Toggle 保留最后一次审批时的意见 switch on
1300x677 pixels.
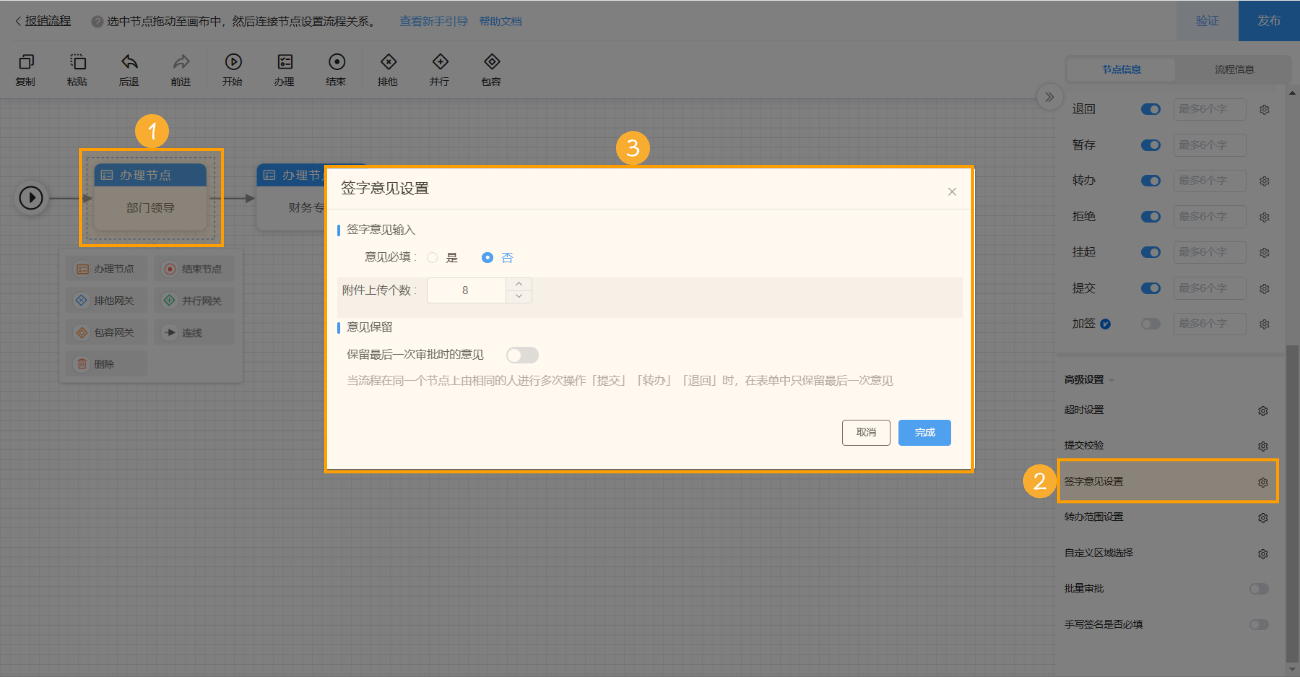click(x=521, y=355)
